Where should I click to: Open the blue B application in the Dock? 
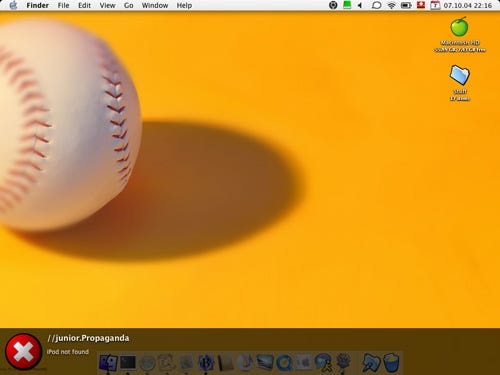click(206, 363)
